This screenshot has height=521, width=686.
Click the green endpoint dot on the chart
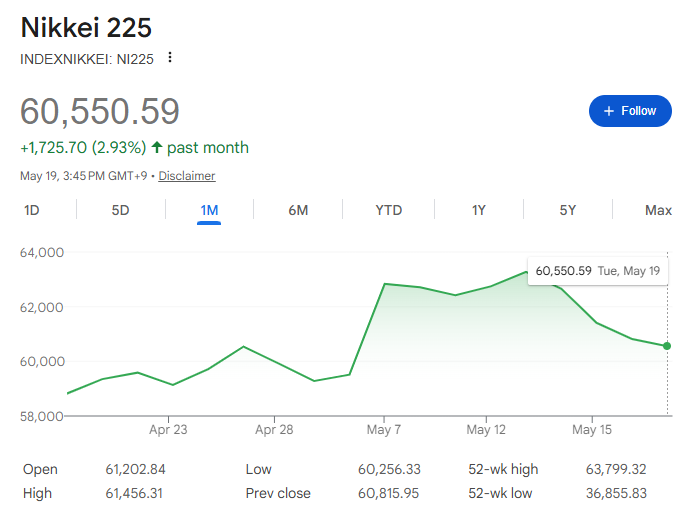coord(667,346)
